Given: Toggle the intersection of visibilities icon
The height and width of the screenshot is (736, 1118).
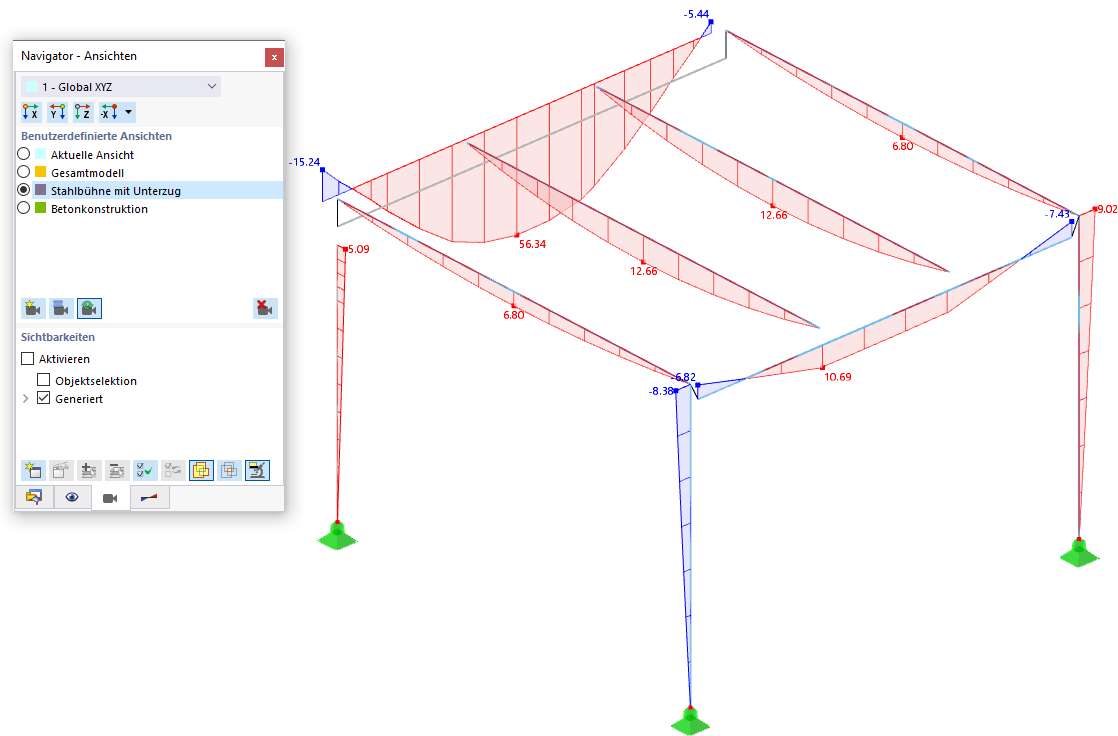Looking at the screenshot, I should (230, 470).
